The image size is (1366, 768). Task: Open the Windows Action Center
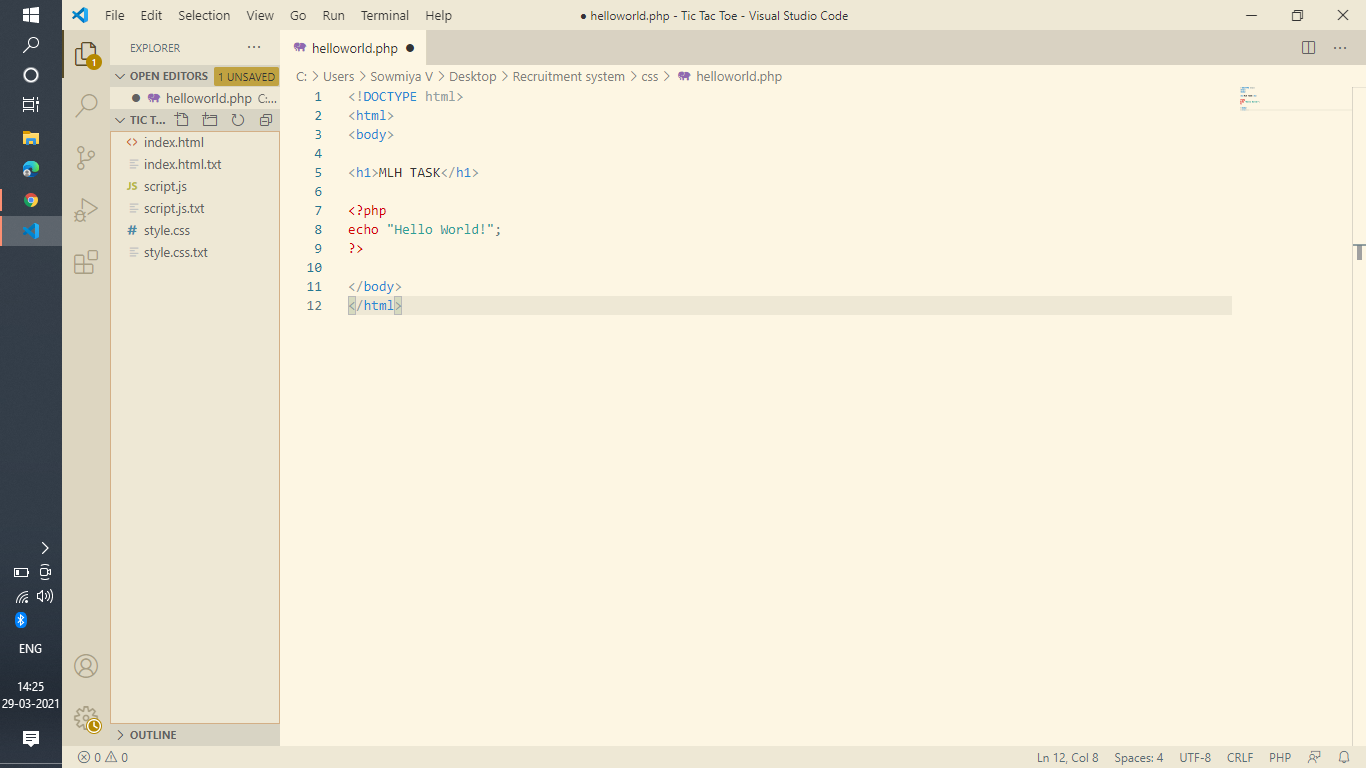(31, 738)
